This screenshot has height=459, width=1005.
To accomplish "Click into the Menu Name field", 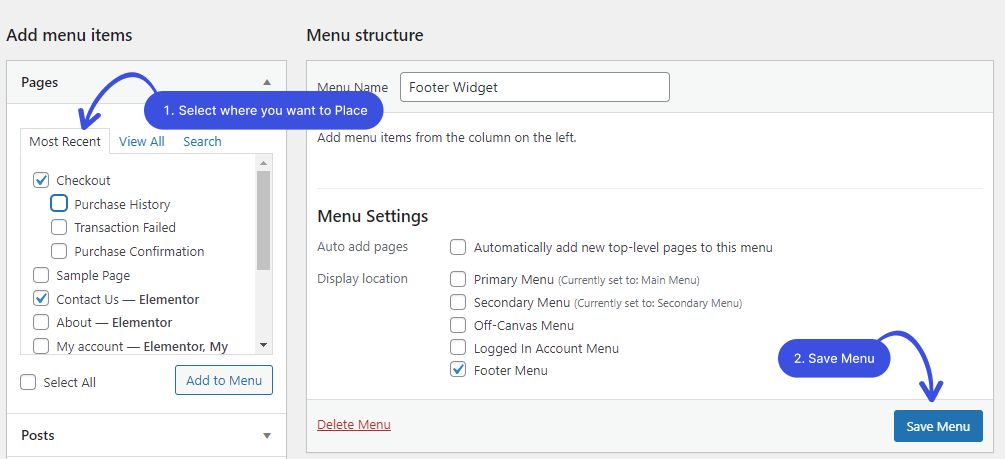I will click(535, 87).
